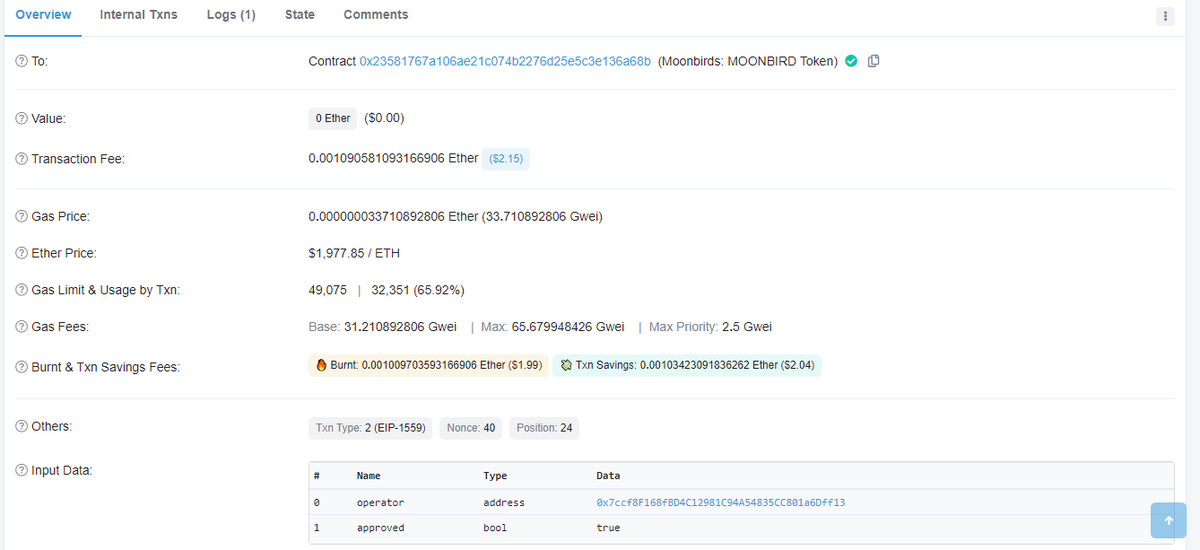The width and height of the screenshot is (1200, 550).
Task: Click the help icon beside To
Action: (21, 61)
